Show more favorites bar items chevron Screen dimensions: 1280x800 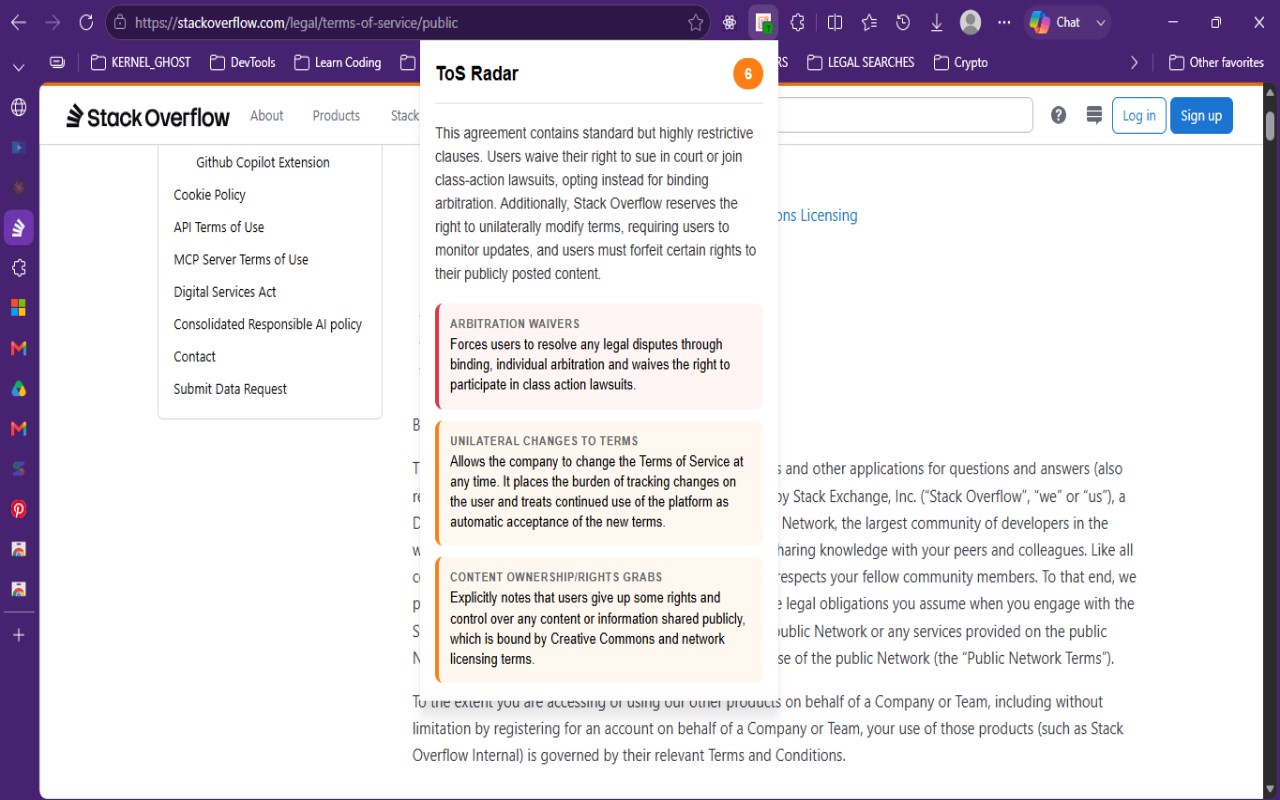(x=1134, y=62)
